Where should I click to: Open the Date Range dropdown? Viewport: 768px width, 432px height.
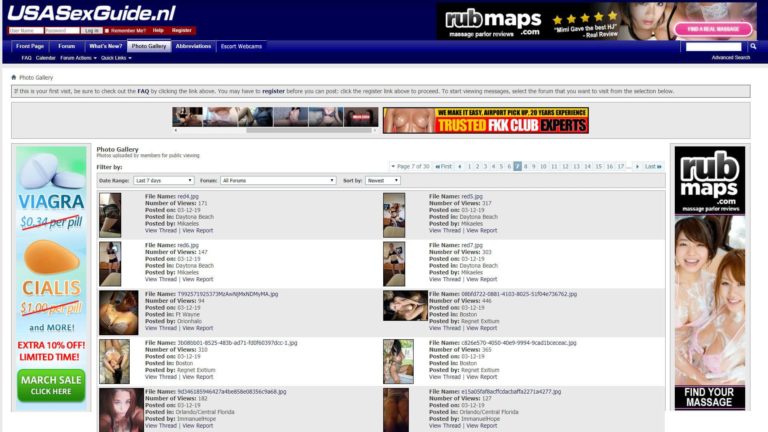click(164, 180)
